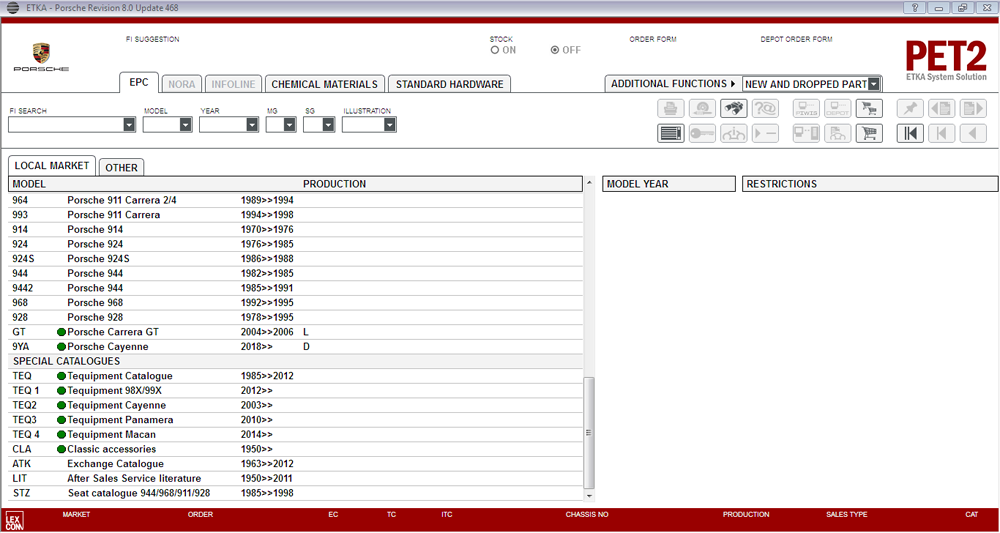Open the ILLUSTRATION dropdown
Screen dimensions: 1000x533
[390, 125]
